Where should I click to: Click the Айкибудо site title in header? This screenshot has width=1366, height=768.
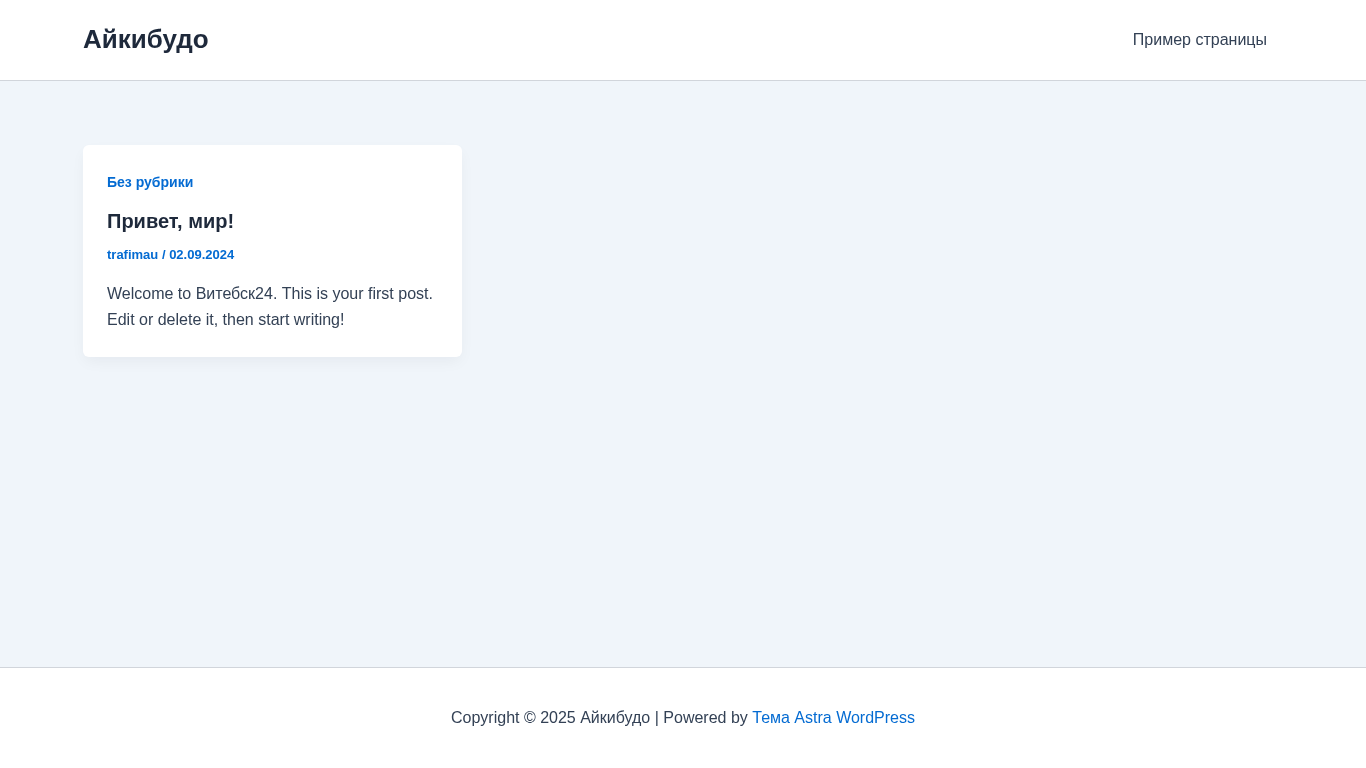[145, 39]
